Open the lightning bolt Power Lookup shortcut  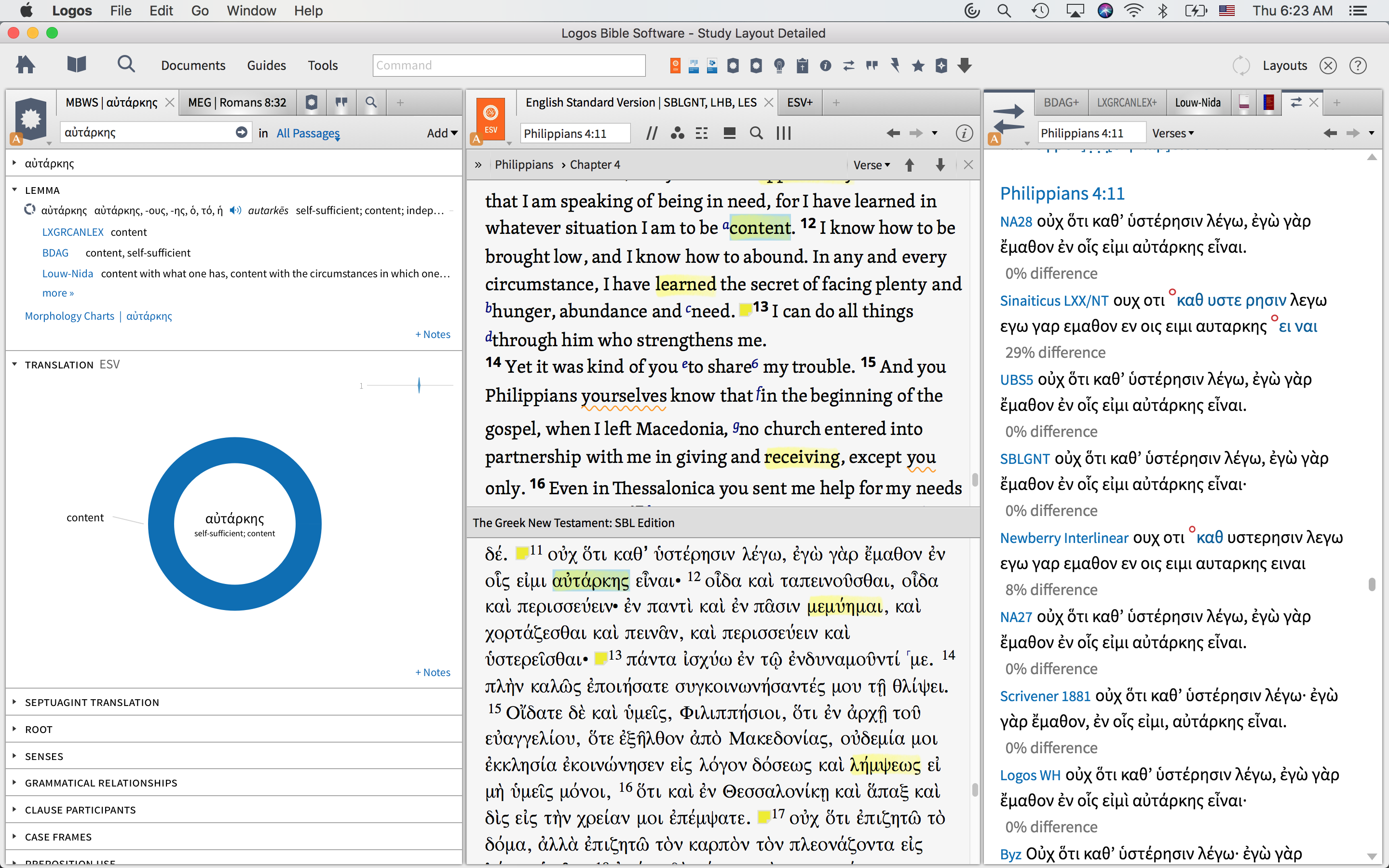pos(895,66)
